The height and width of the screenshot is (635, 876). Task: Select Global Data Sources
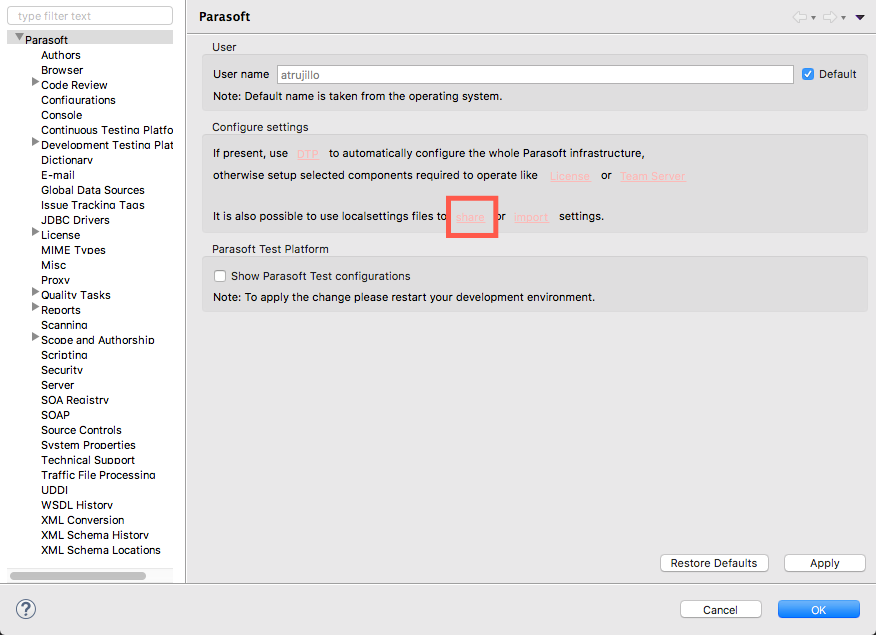[x=93, y=190]
